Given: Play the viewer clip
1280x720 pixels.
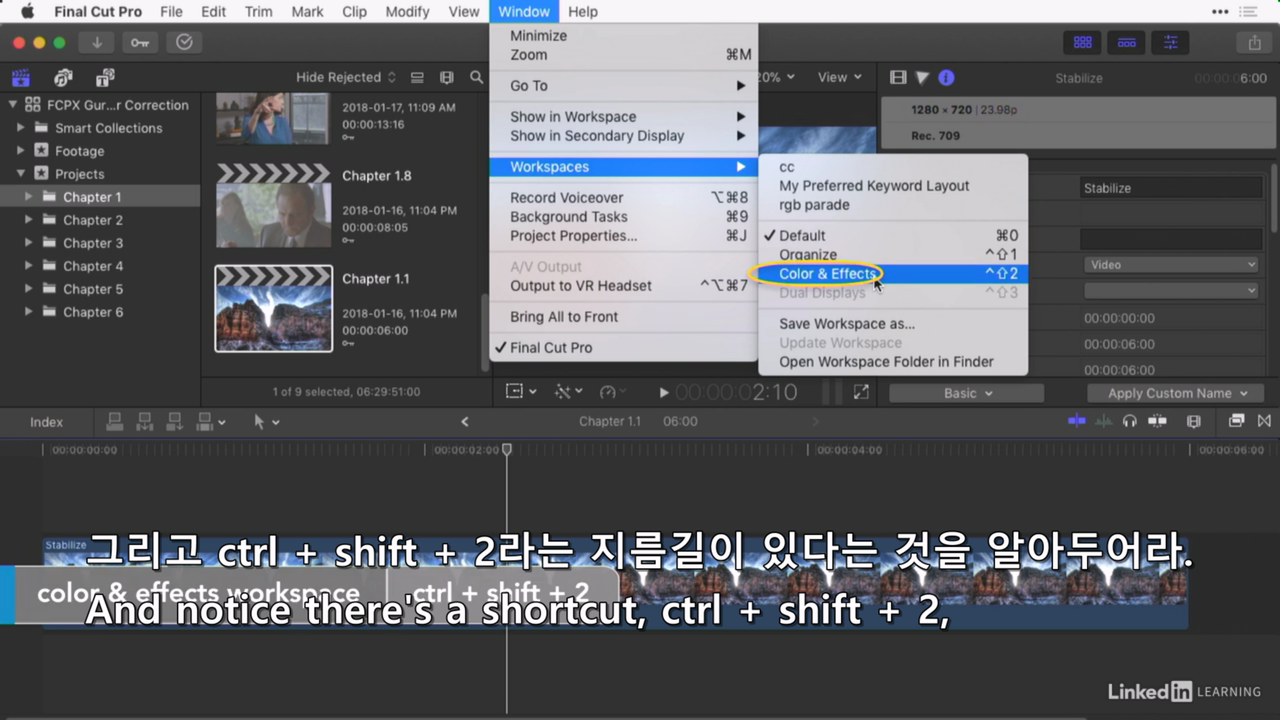Looking at the screenshot, I should 664,393.
